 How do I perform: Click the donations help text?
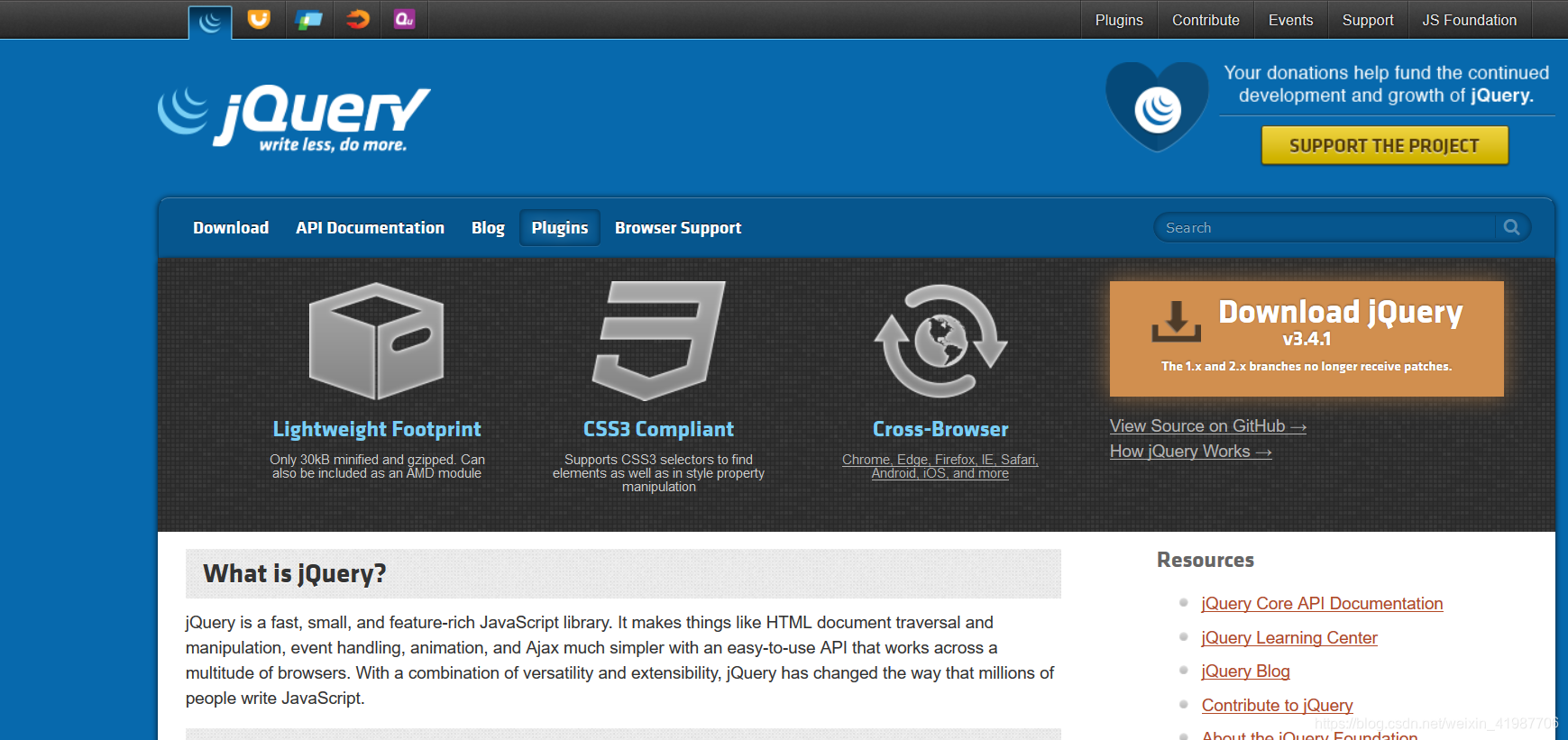[1386, 84]
